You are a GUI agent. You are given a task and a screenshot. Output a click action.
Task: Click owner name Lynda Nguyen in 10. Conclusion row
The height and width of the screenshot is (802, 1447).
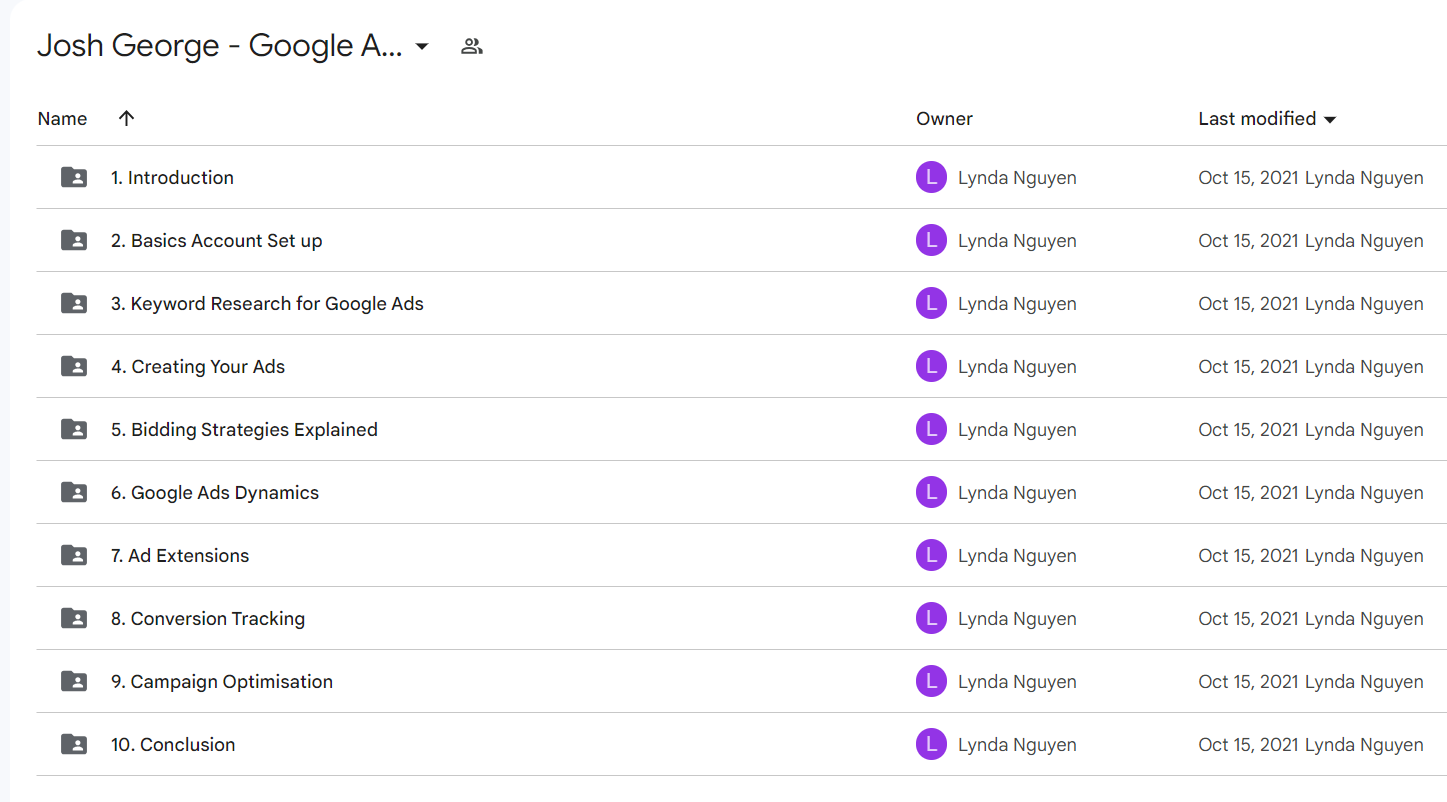[1017, 745]
